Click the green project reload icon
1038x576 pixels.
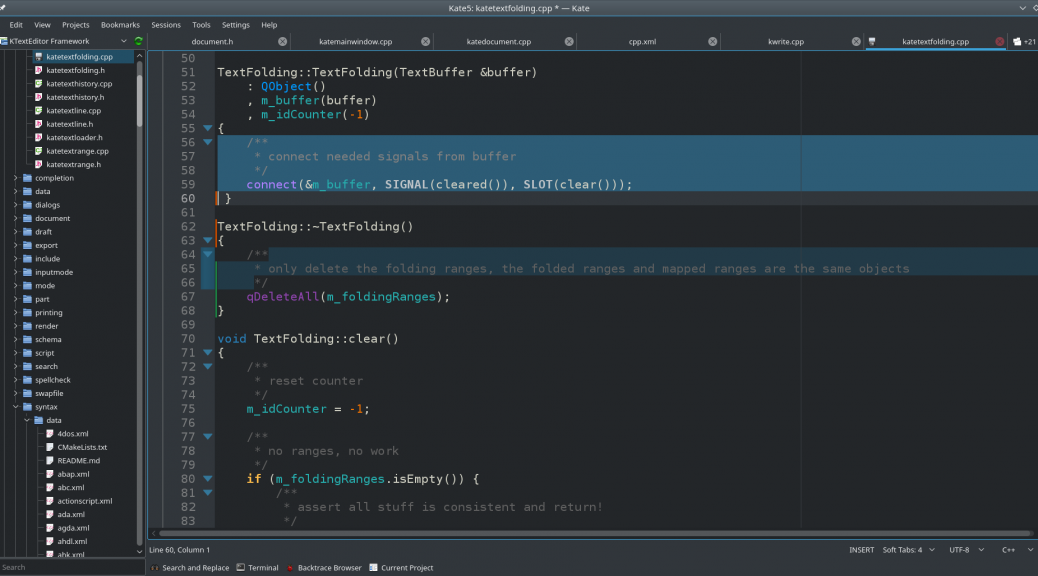(139, 42)
